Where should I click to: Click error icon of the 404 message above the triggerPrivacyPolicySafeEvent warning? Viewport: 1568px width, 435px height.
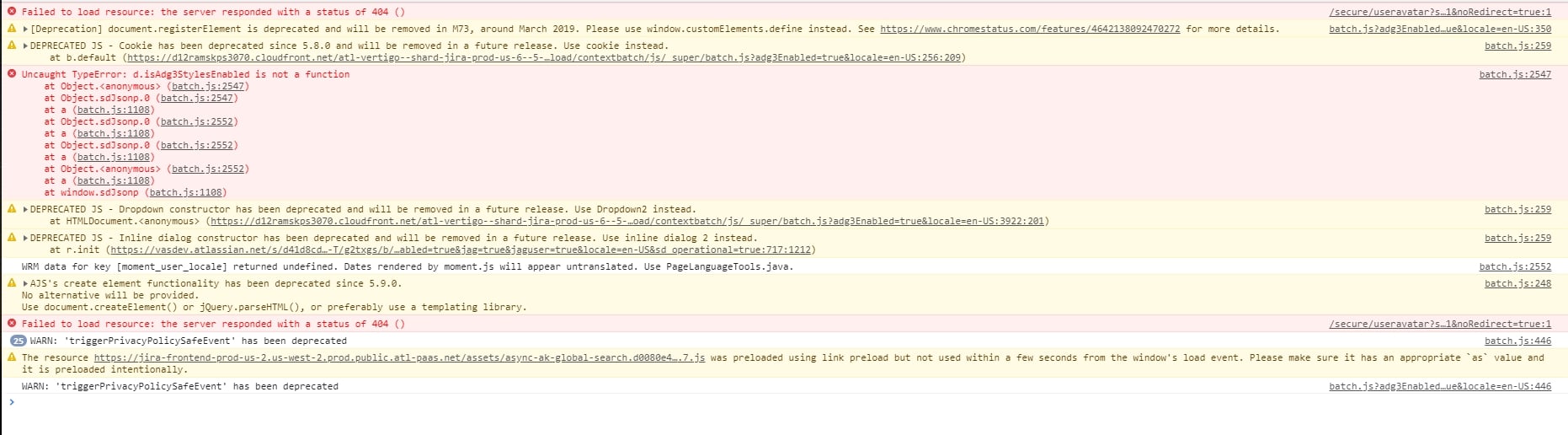point(12,324)
